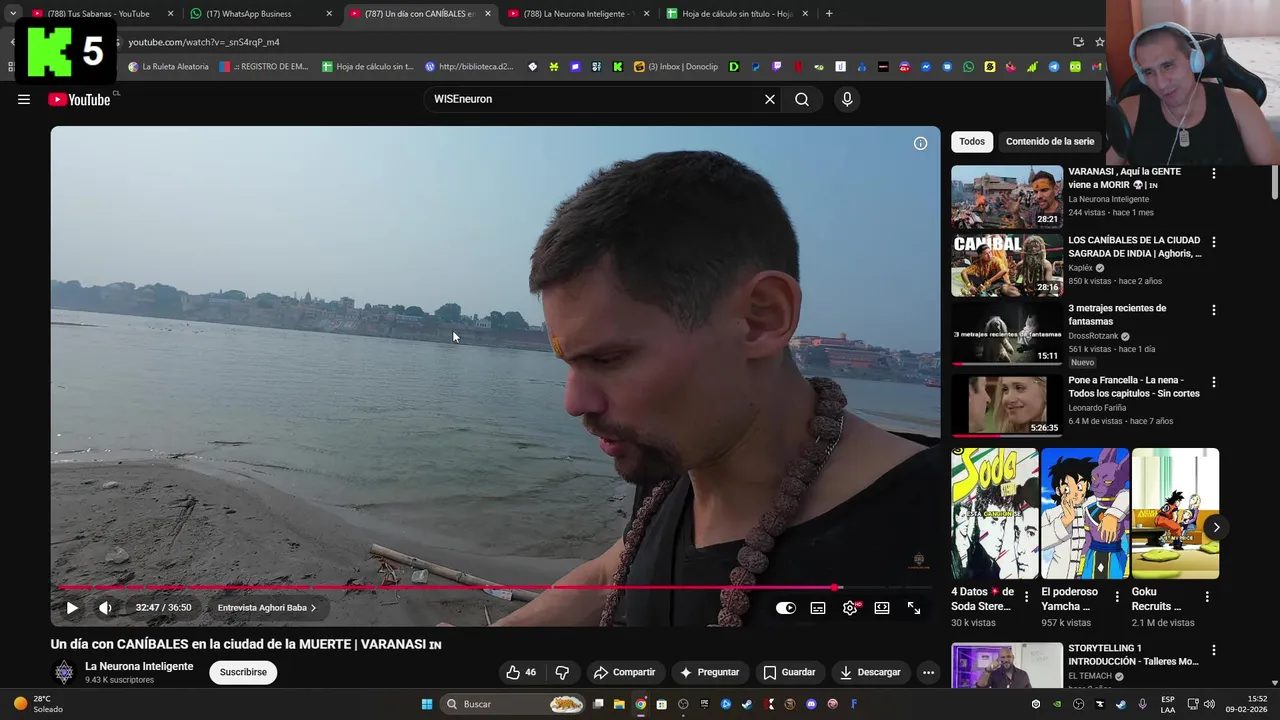Open Windows Start menu

click(x=427, y=704)
